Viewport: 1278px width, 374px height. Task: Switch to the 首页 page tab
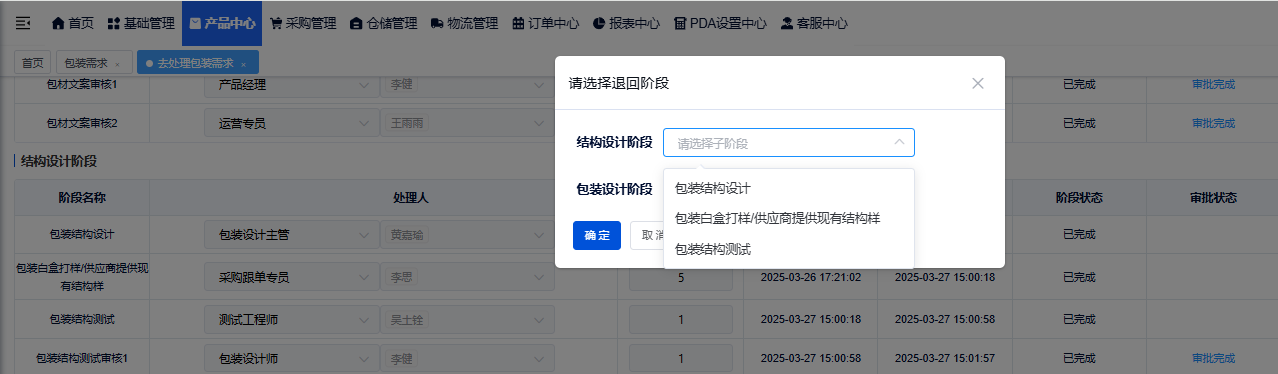[33, 62]
